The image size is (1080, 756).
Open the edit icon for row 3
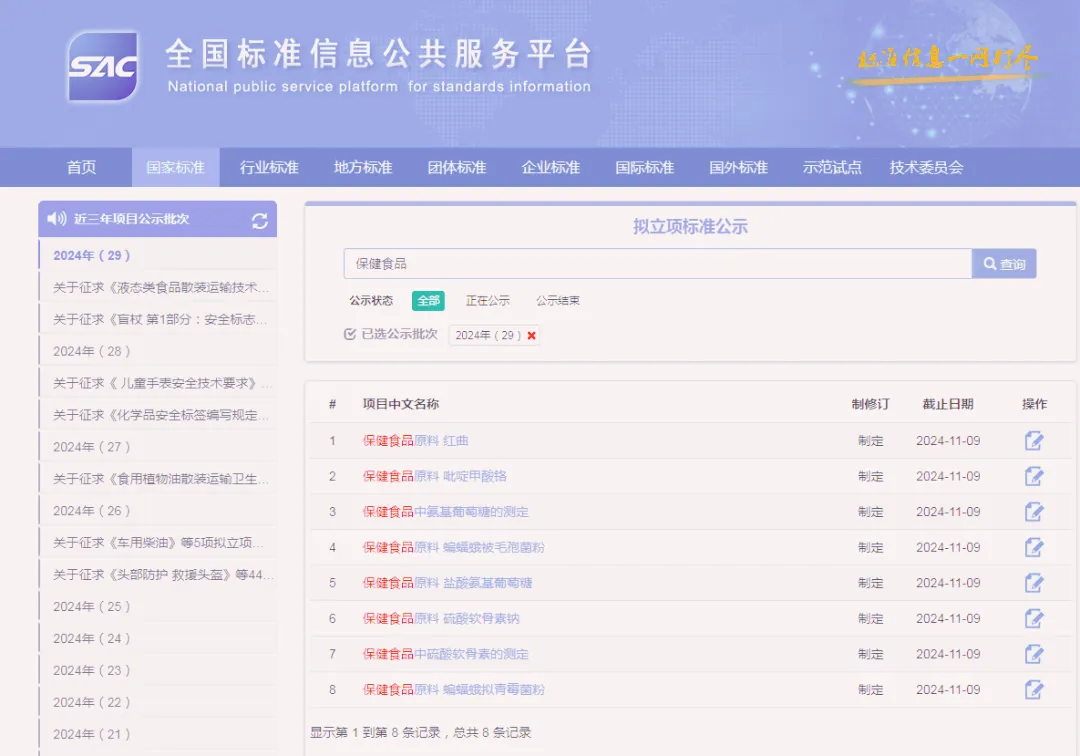click(1034, 512)
